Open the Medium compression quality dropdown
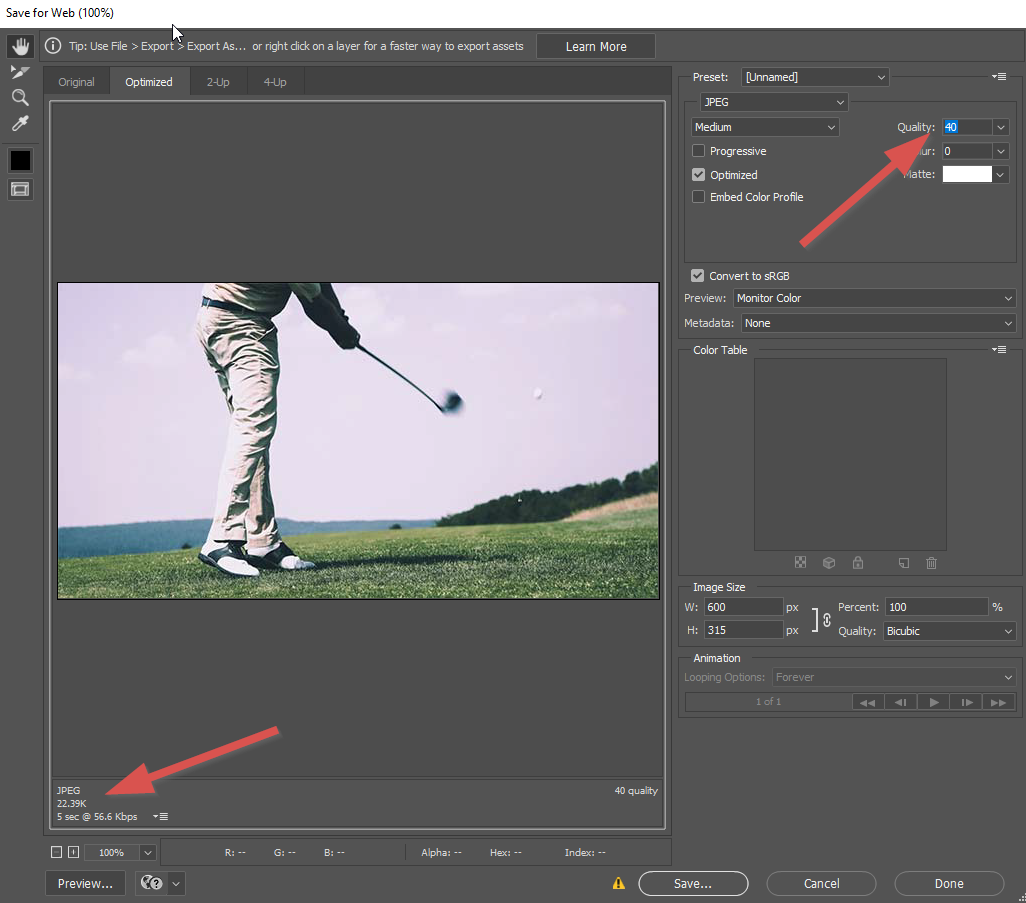1026x903 pixels. point(764,127)
